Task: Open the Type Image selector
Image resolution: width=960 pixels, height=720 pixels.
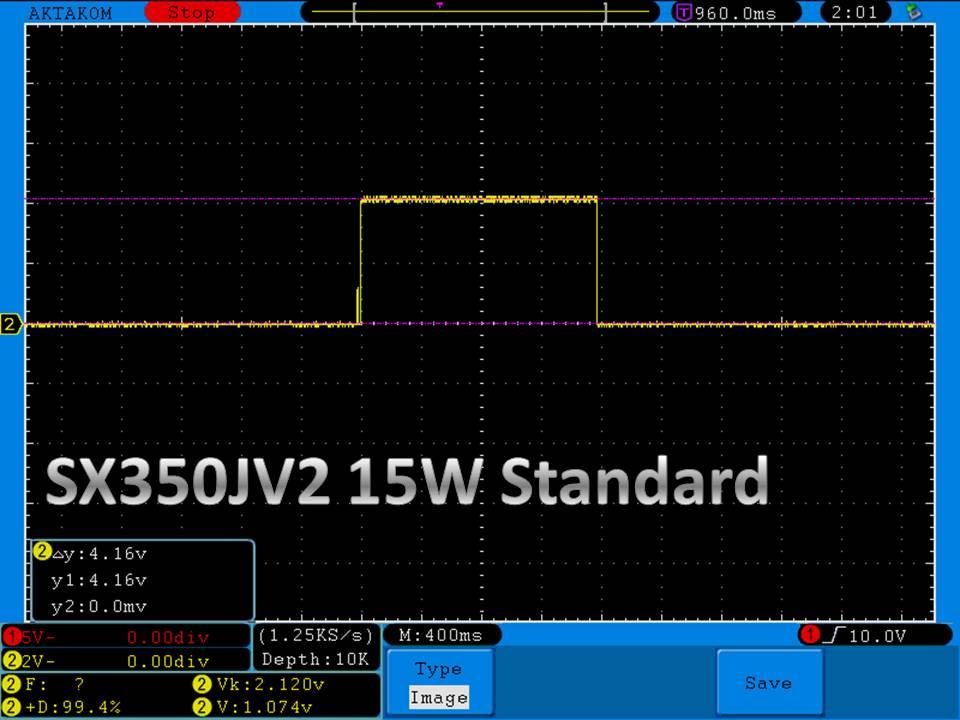Action: (438, 683)
